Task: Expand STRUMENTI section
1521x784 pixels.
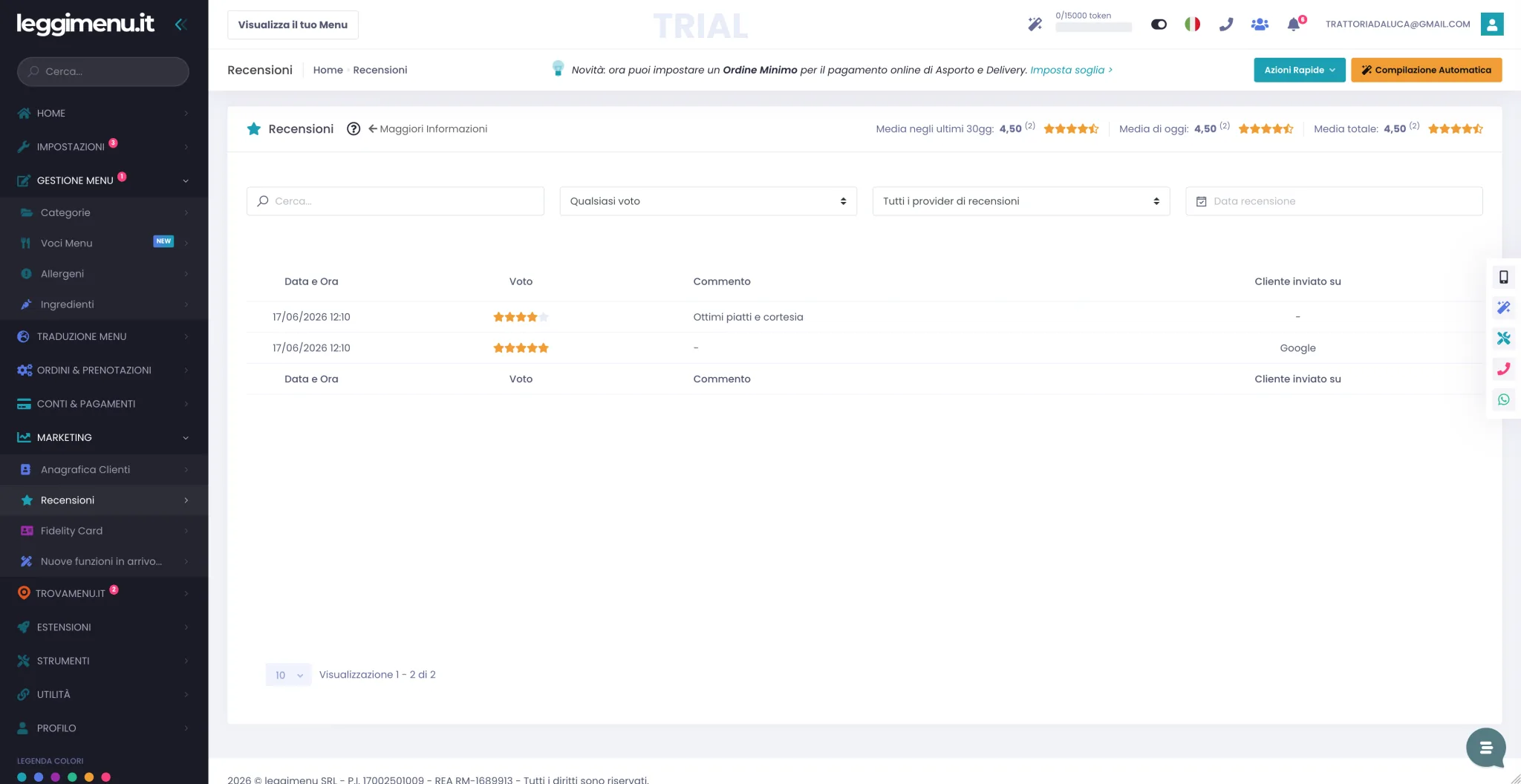Action: (x=104, y=661)
